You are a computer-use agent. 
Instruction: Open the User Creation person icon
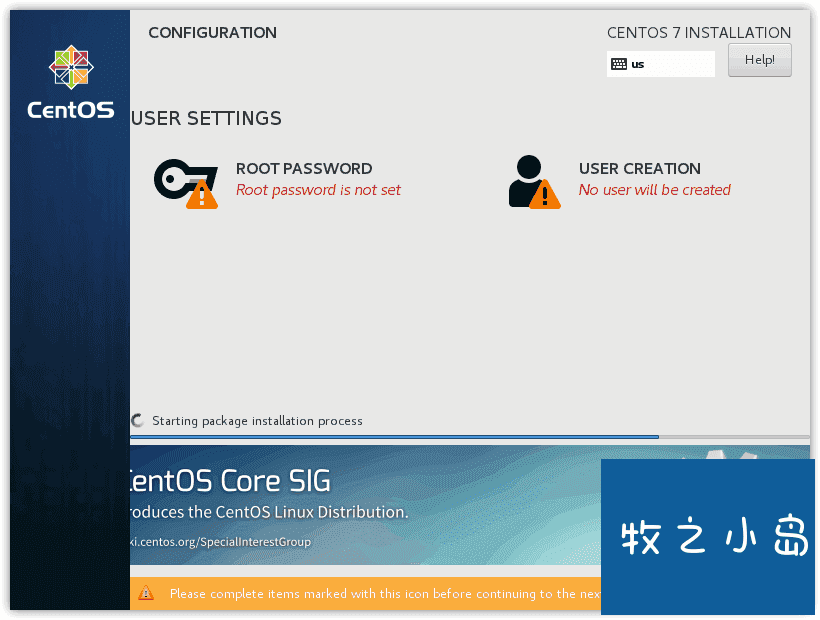tap(534, 182)
